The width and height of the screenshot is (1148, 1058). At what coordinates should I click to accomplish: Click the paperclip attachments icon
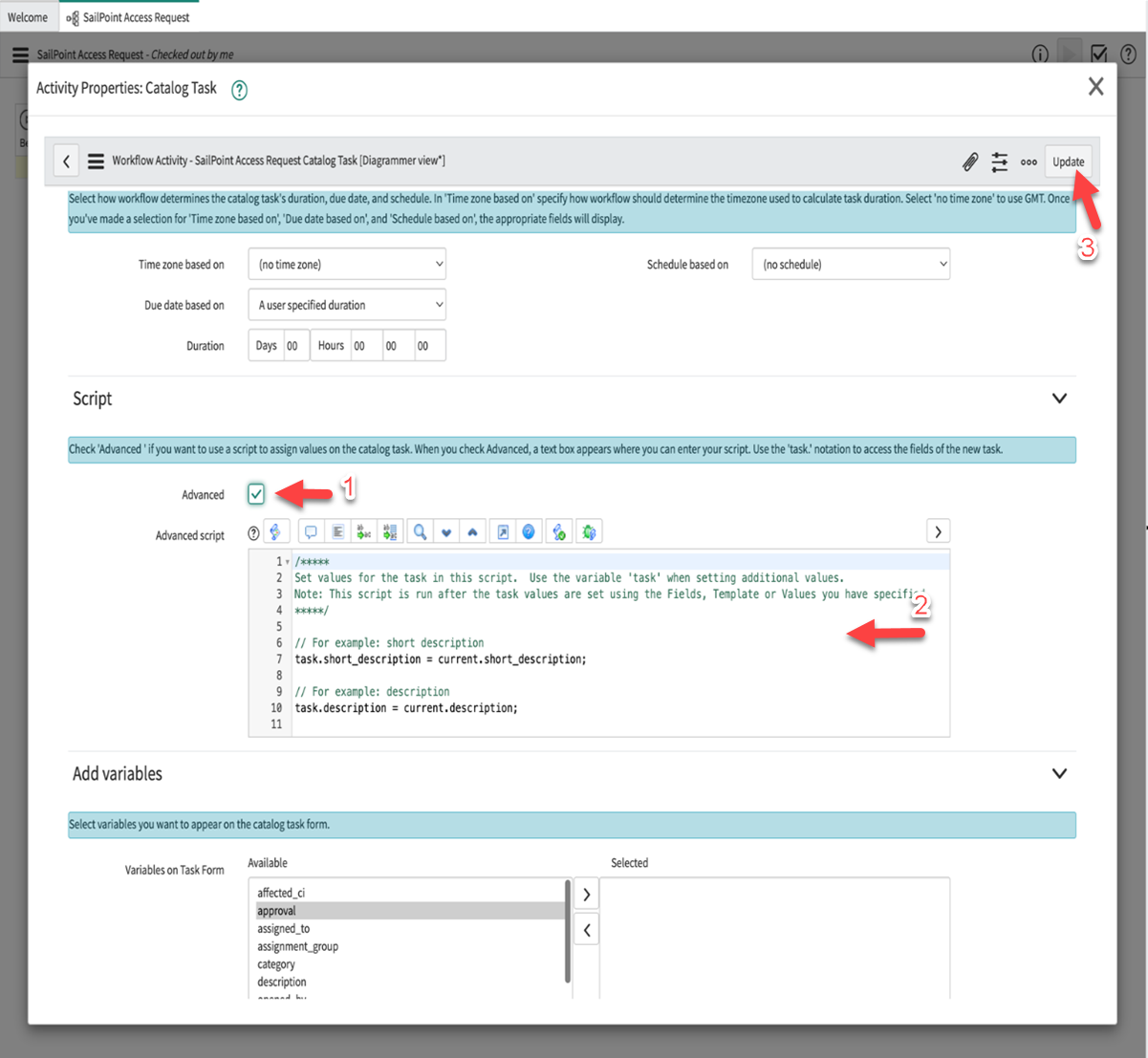tap(970, 162)
